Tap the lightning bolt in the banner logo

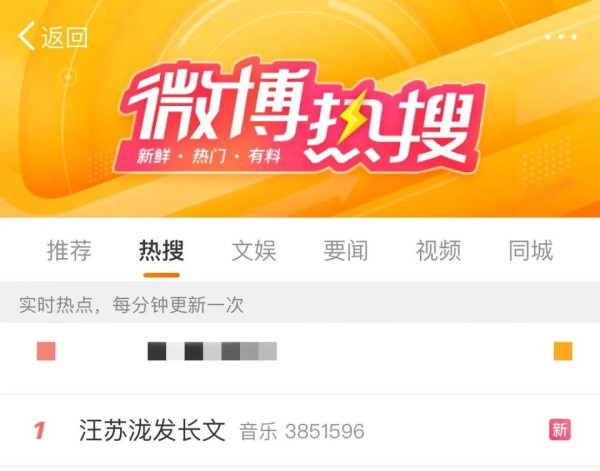click(352, 117)
